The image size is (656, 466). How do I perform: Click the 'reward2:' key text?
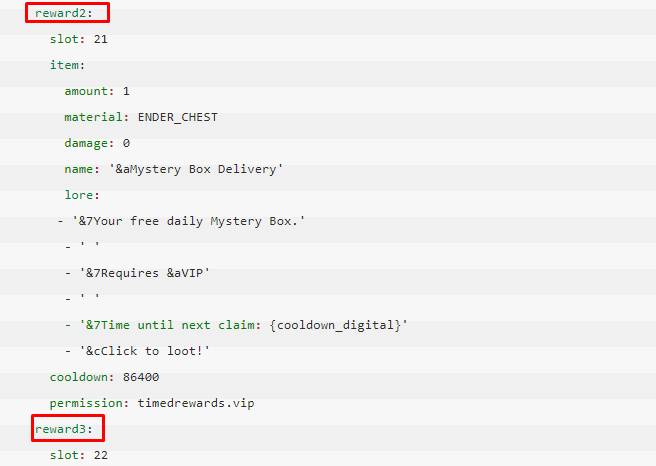point(64,13)
